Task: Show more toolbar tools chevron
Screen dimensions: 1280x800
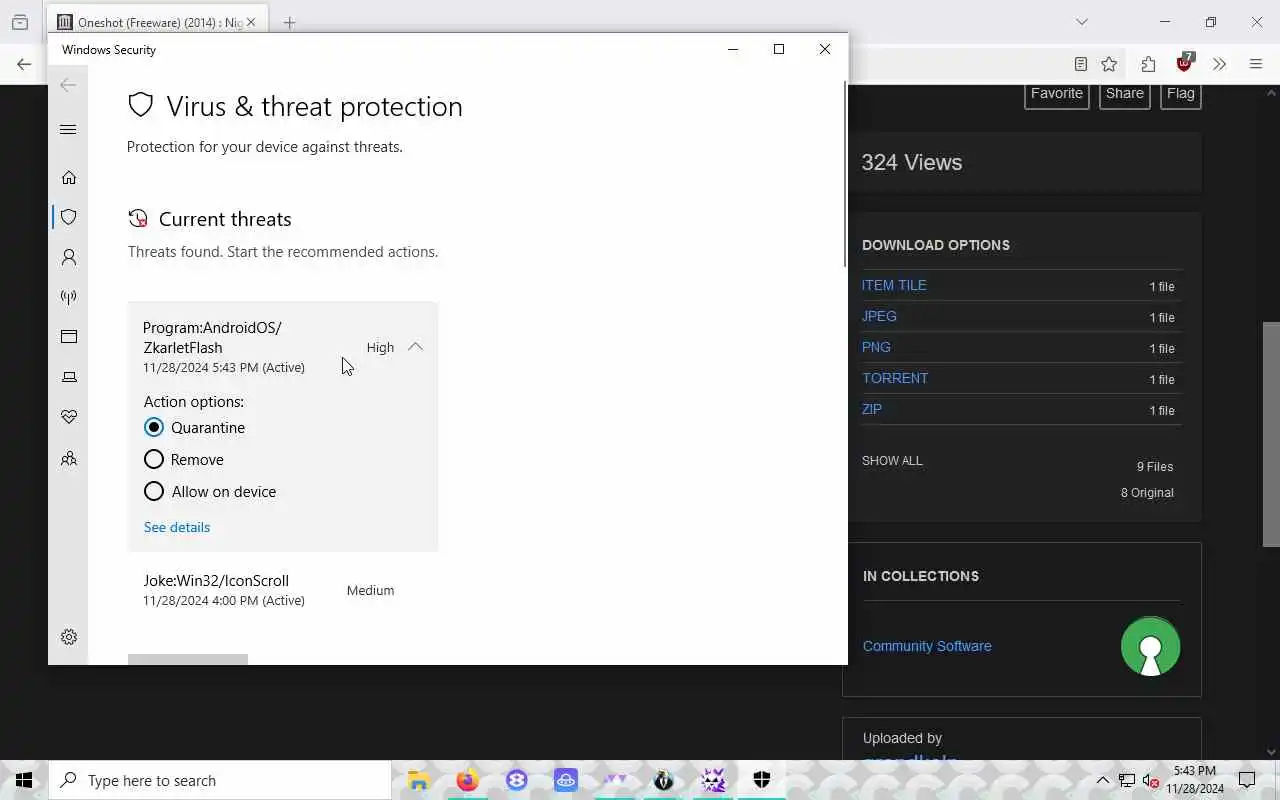Action: (x=1219, y=64)
